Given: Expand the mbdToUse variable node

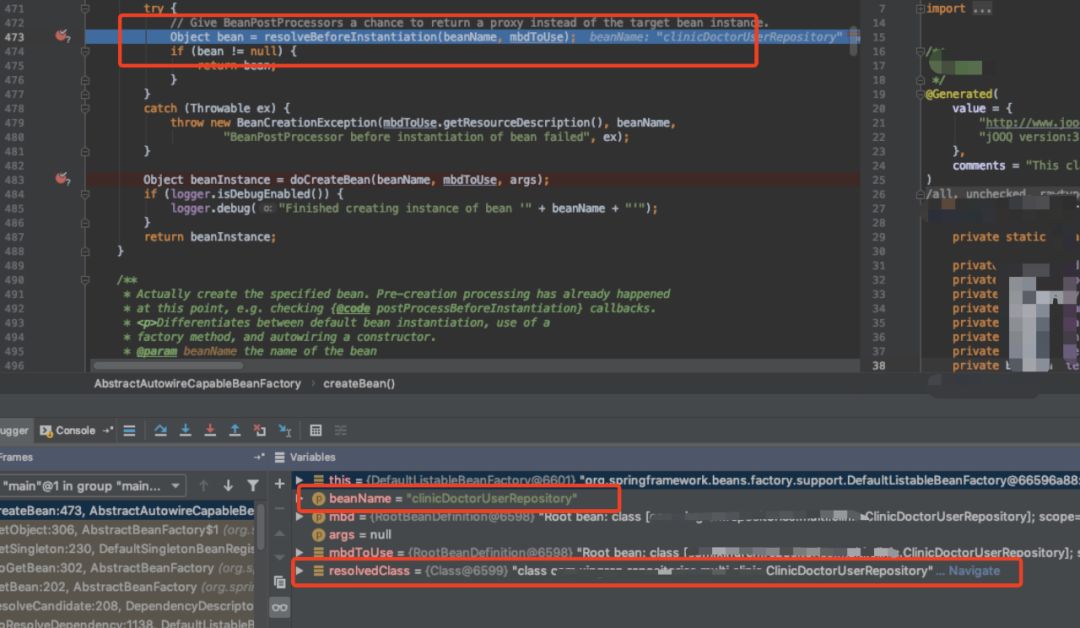Looking at the screenshot, I should click(301, 553).
